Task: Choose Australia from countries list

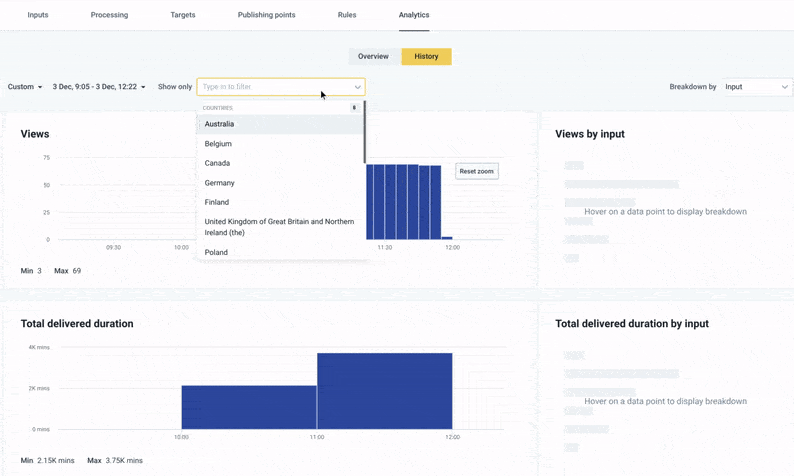Action: pos(280,124)
